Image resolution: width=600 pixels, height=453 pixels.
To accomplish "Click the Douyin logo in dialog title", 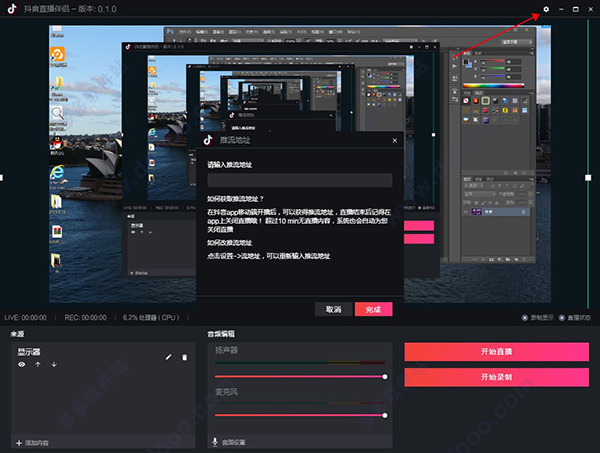I will pyautogui.click(x=208, y=140).
